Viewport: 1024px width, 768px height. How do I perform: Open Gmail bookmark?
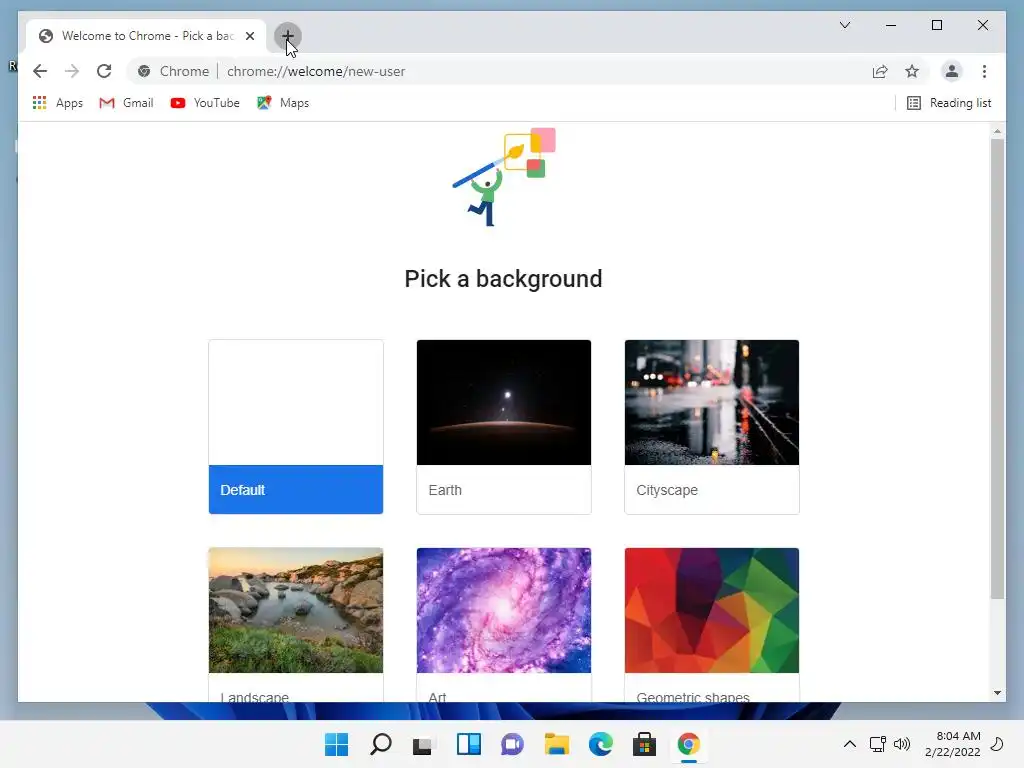[126, 103]
